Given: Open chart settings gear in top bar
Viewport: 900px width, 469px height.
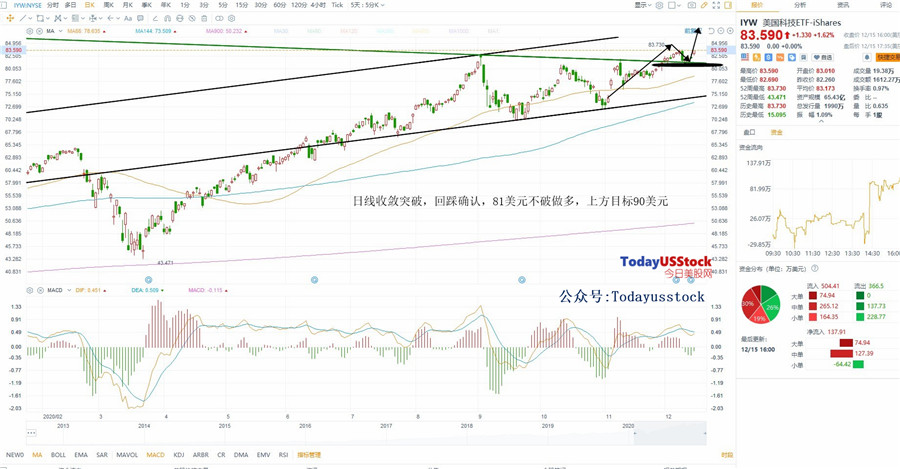Looking at the screenshot, I should coord(659,5).
